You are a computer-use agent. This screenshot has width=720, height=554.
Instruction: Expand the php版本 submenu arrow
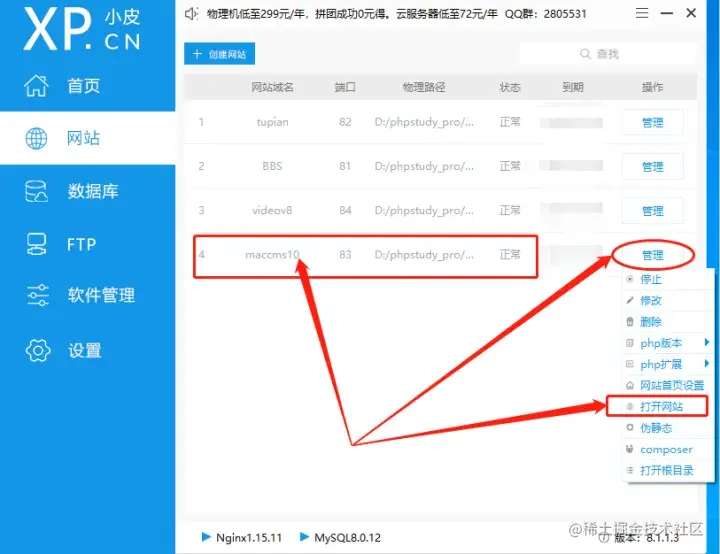click(707, 342)
